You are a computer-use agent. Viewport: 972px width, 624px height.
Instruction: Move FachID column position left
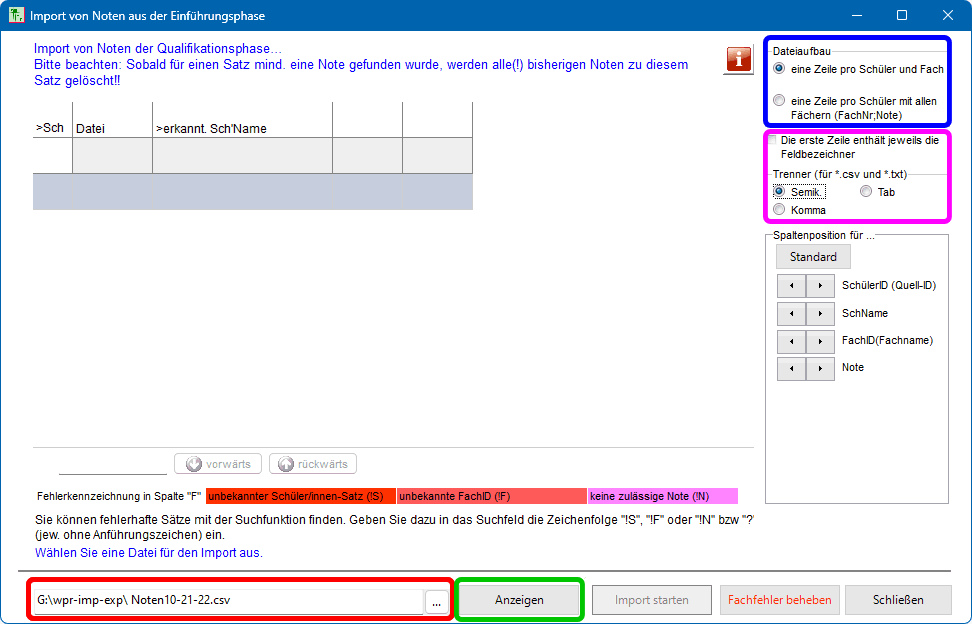point(791,341)
